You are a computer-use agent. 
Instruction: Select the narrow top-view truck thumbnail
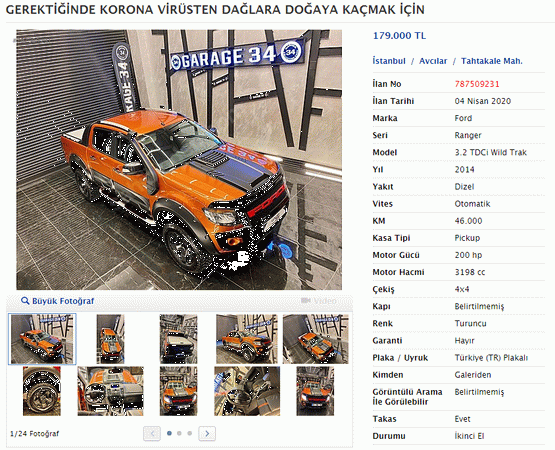click(x=110, y=339)
